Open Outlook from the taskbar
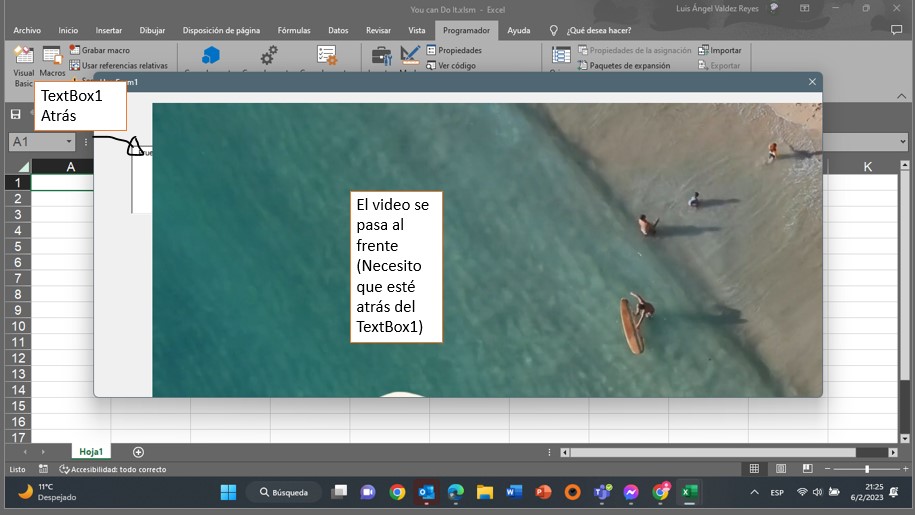This screenshot has width=915, height=515. (x=427, y=492)
